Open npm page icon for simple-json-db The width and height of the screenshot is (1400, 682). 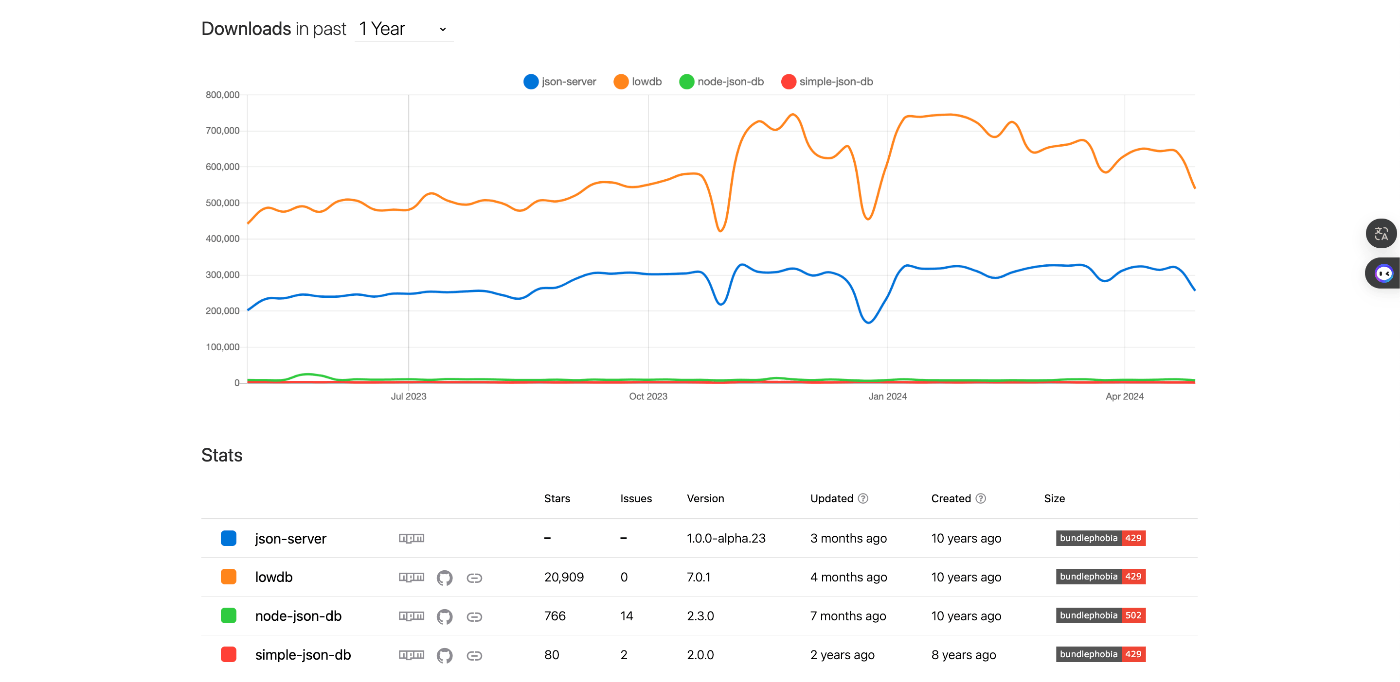[411, 655]
